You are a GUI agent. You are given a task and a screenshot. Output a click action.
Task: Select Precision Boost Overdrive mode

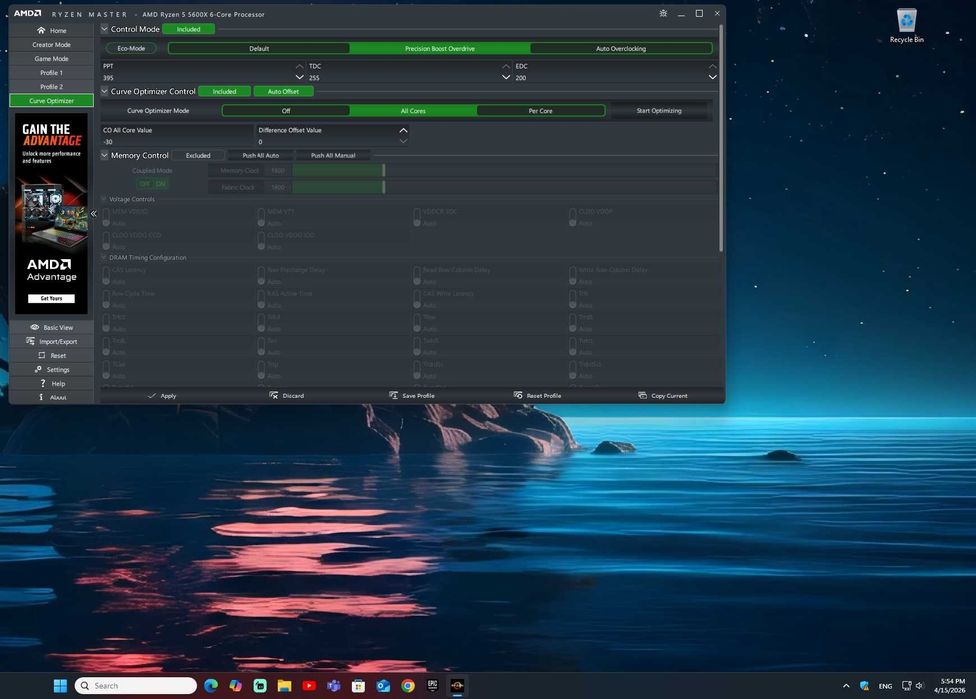click(x=439, y=49)
